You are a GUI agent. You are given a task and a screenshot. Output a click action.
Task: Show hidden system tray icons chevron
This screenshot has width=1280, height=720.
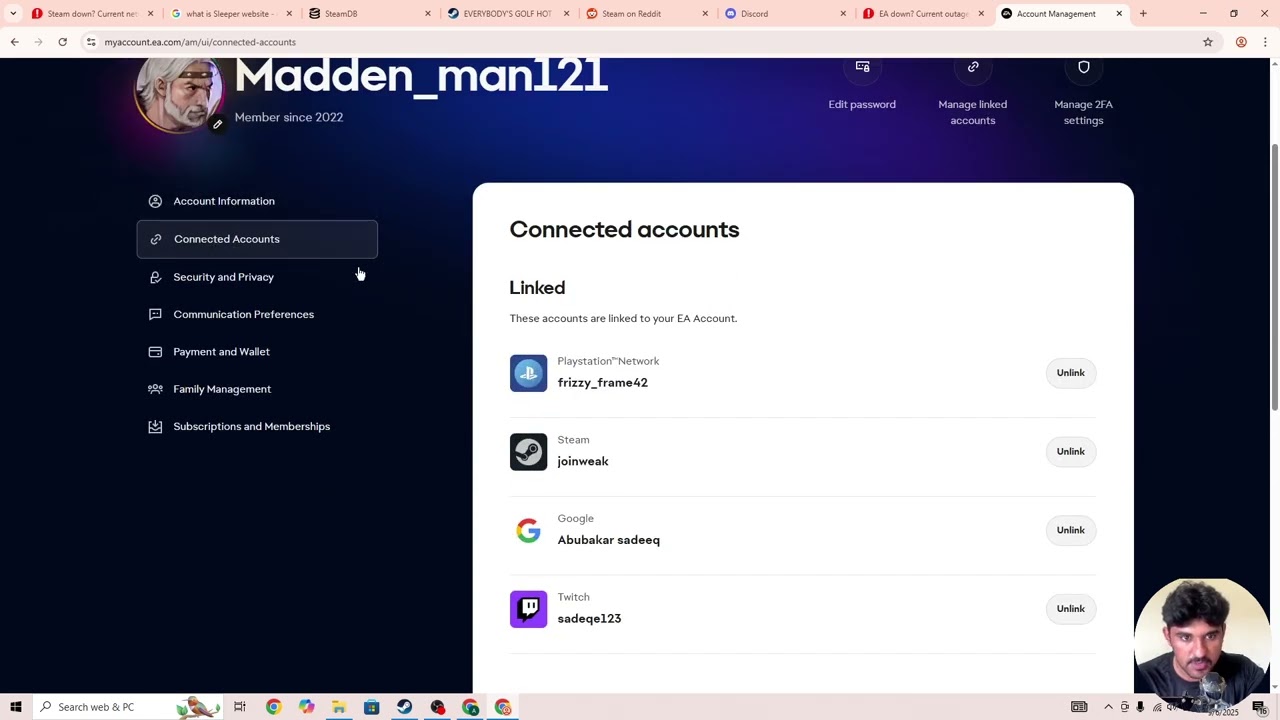(x=1108, y=707)
